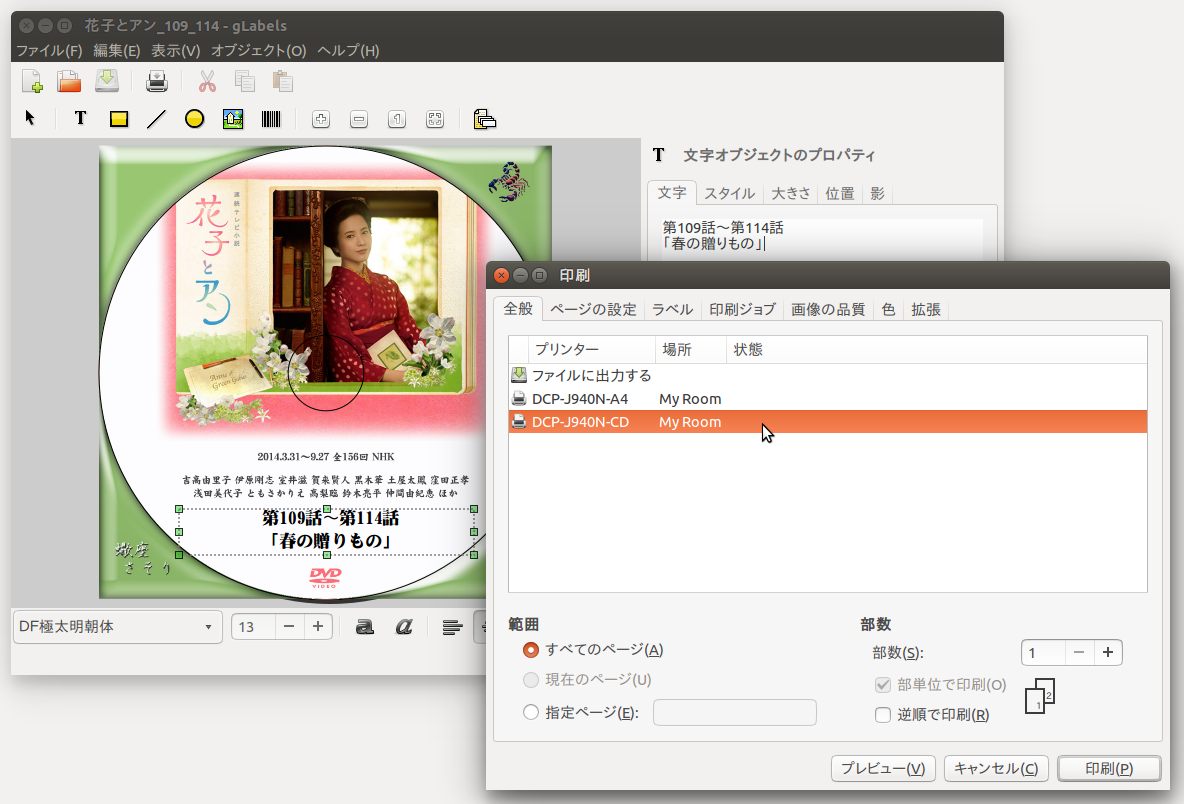Open a file with the folder icon
This screenshot has height=804, width=1184.
69,81
